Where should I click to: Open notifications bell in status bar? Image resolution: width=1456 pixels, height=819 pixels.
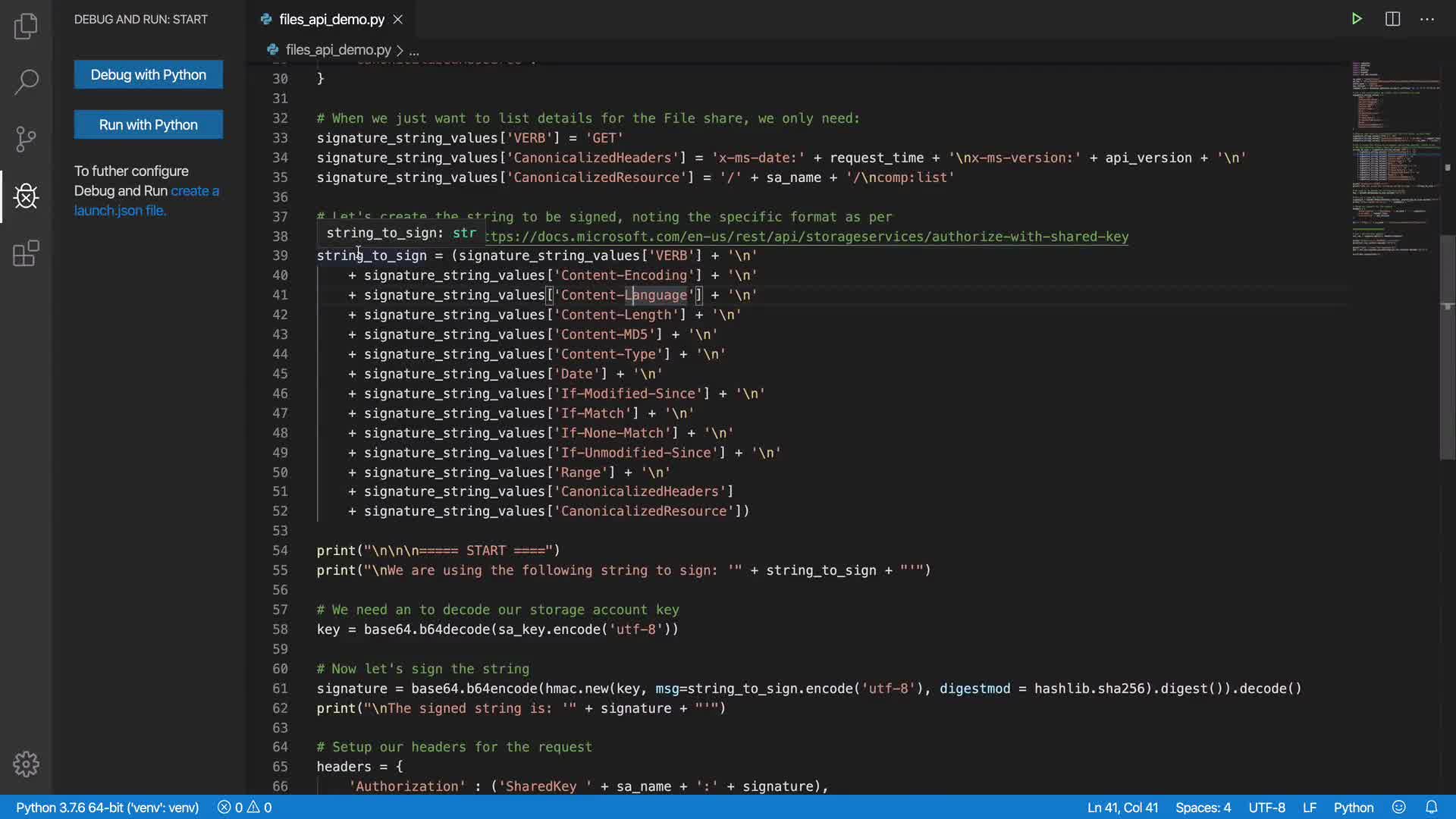(x=1431, y=807)
